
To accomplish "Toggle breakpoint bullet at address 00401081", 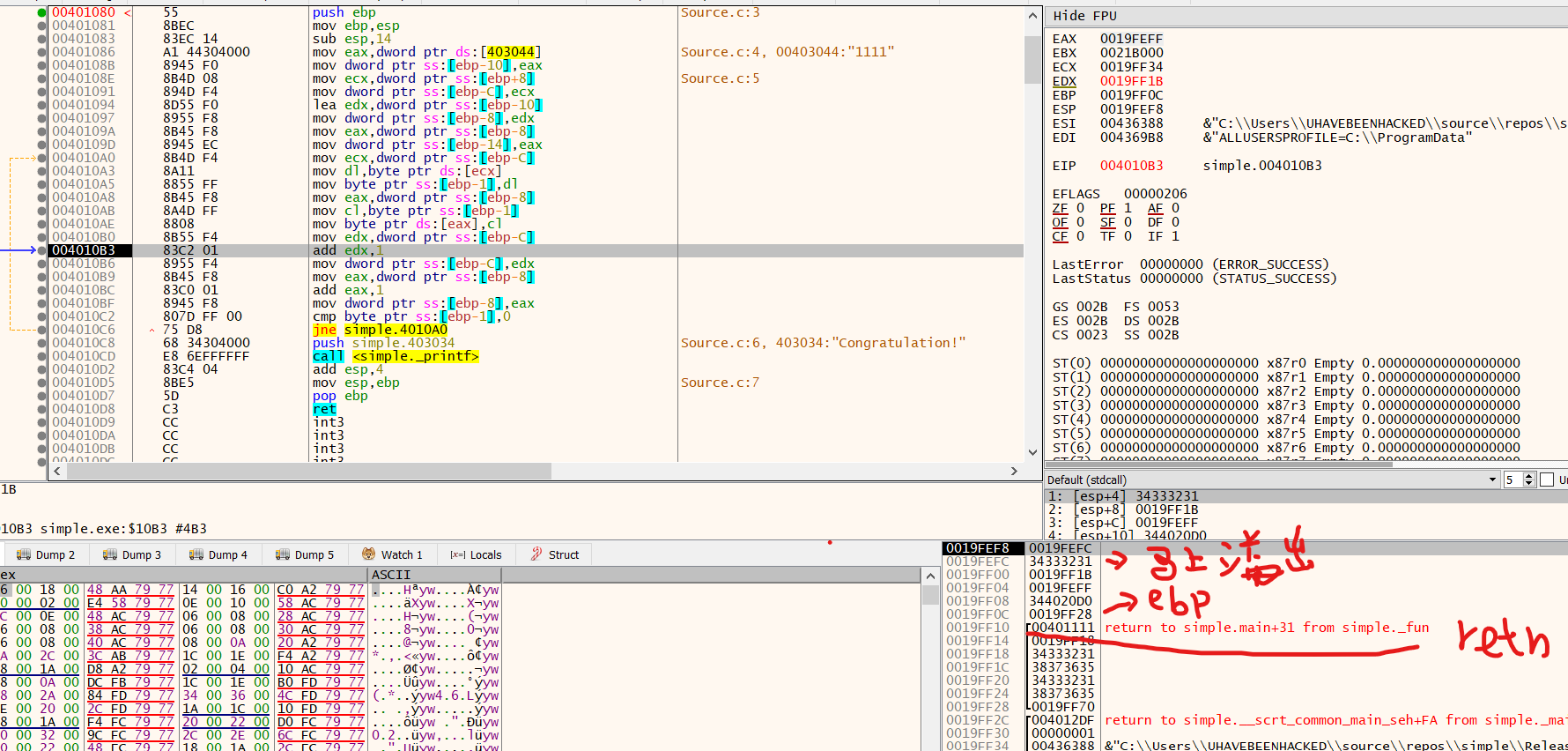I will point(41,26).
